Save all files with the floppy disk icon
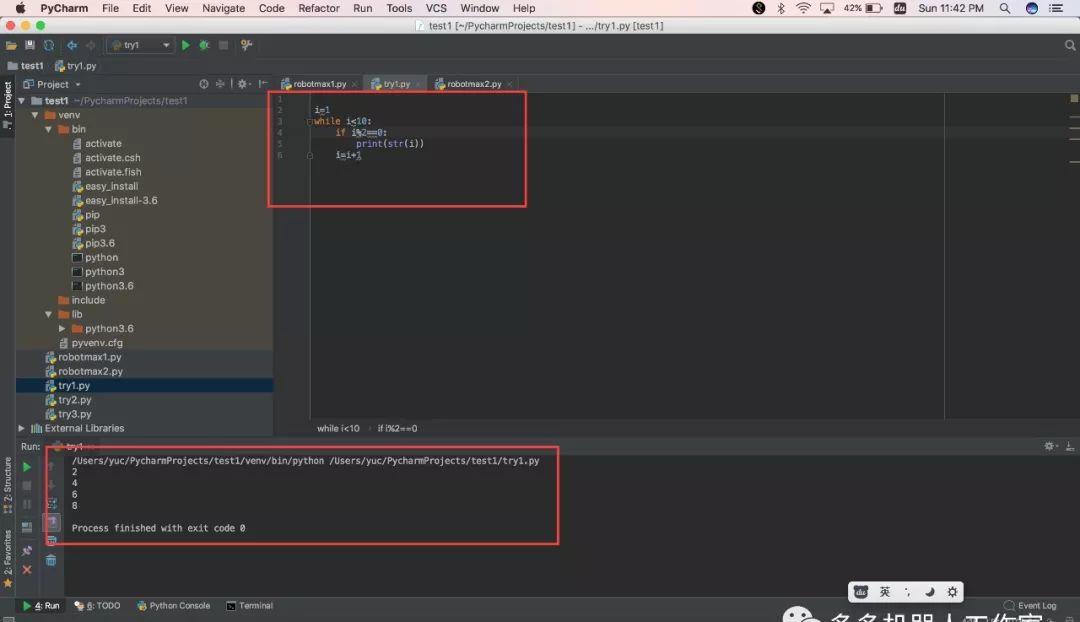Viewport: 1080px width, 622px height. [x=30, y=45]
